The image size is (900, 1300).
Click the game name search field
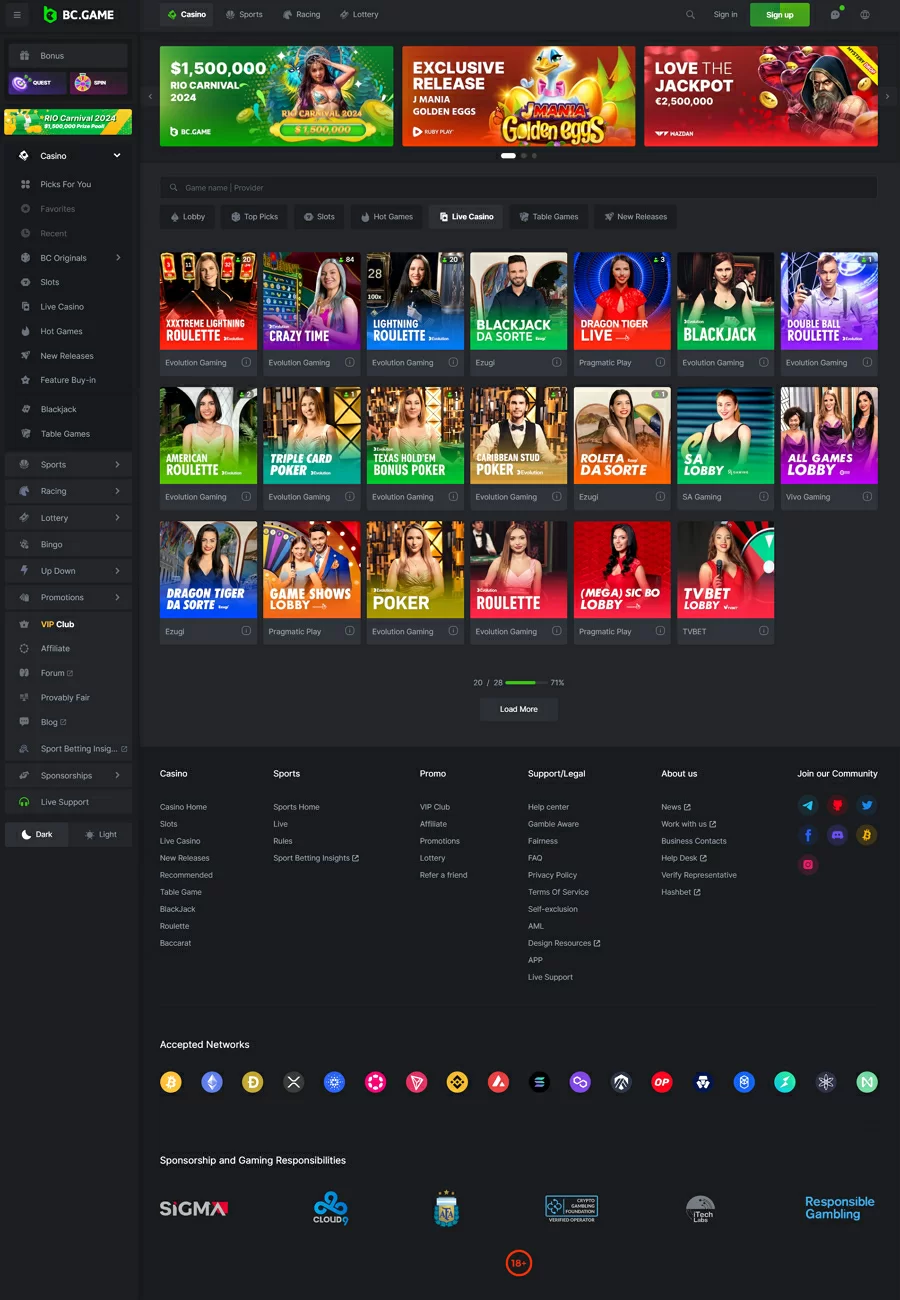coord(518,188)
